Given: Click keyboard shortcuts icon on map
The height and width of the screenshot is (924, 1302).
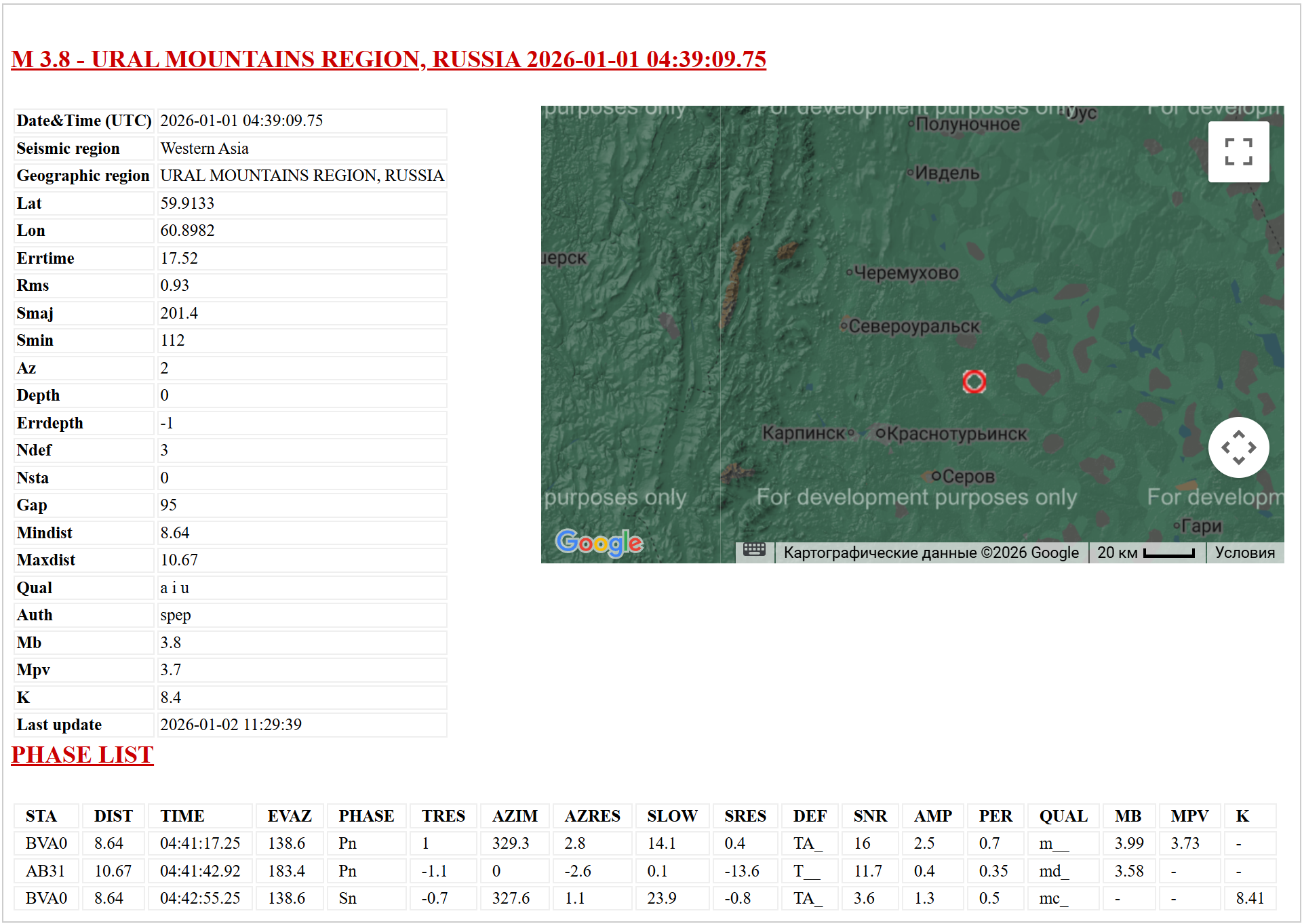Looking at the screenshot, I should (754, 550).
